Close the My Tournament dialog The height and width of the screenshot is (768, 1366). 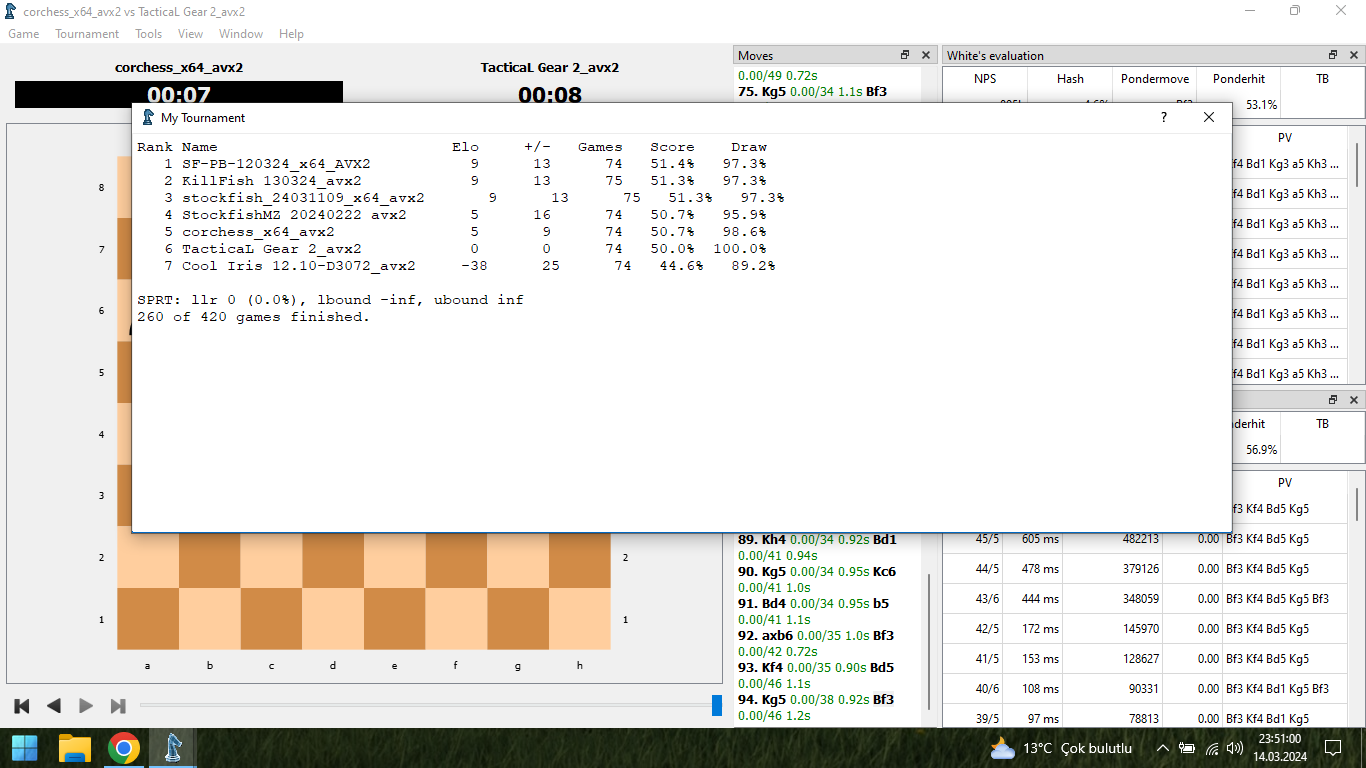[x=1209, y=117]
